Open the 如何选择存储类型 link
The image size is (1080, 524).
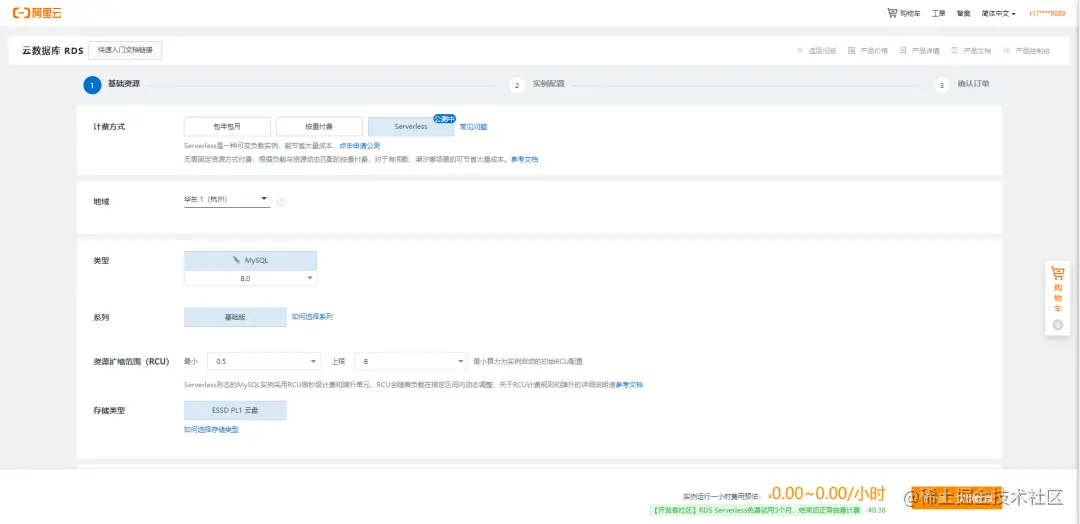(x=211, y=429)
